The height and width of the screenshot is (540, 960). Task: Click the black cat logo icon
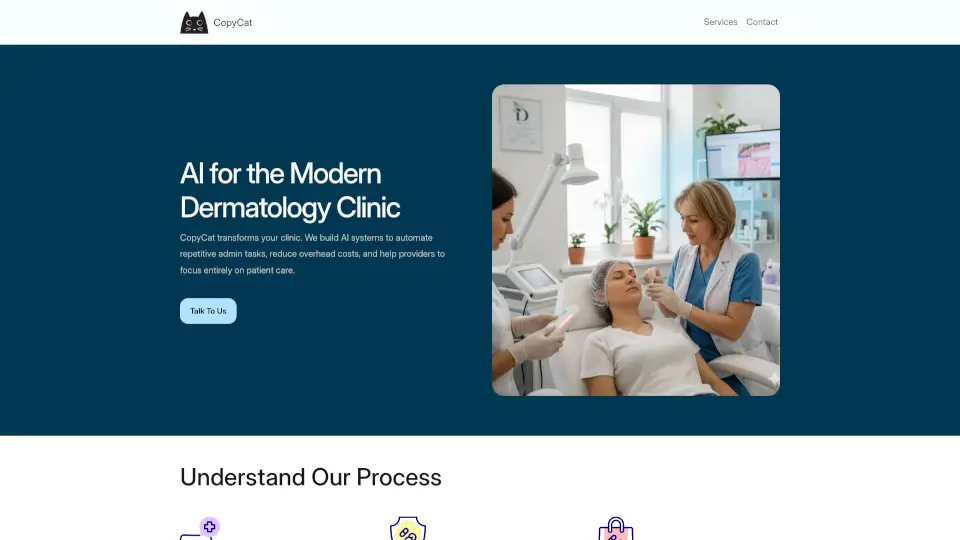[194, 23]
